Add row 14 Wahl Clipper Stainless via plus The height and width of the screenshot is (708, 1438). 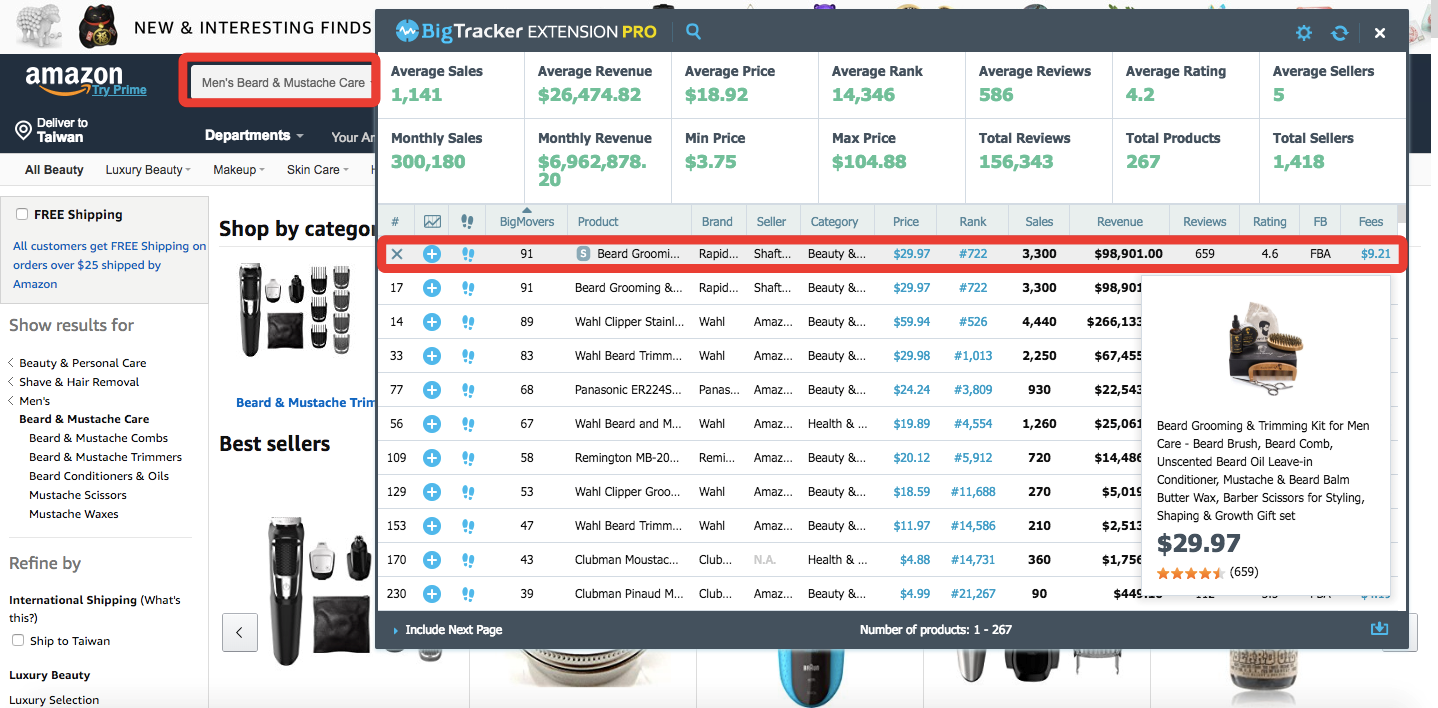coord(432,322)
